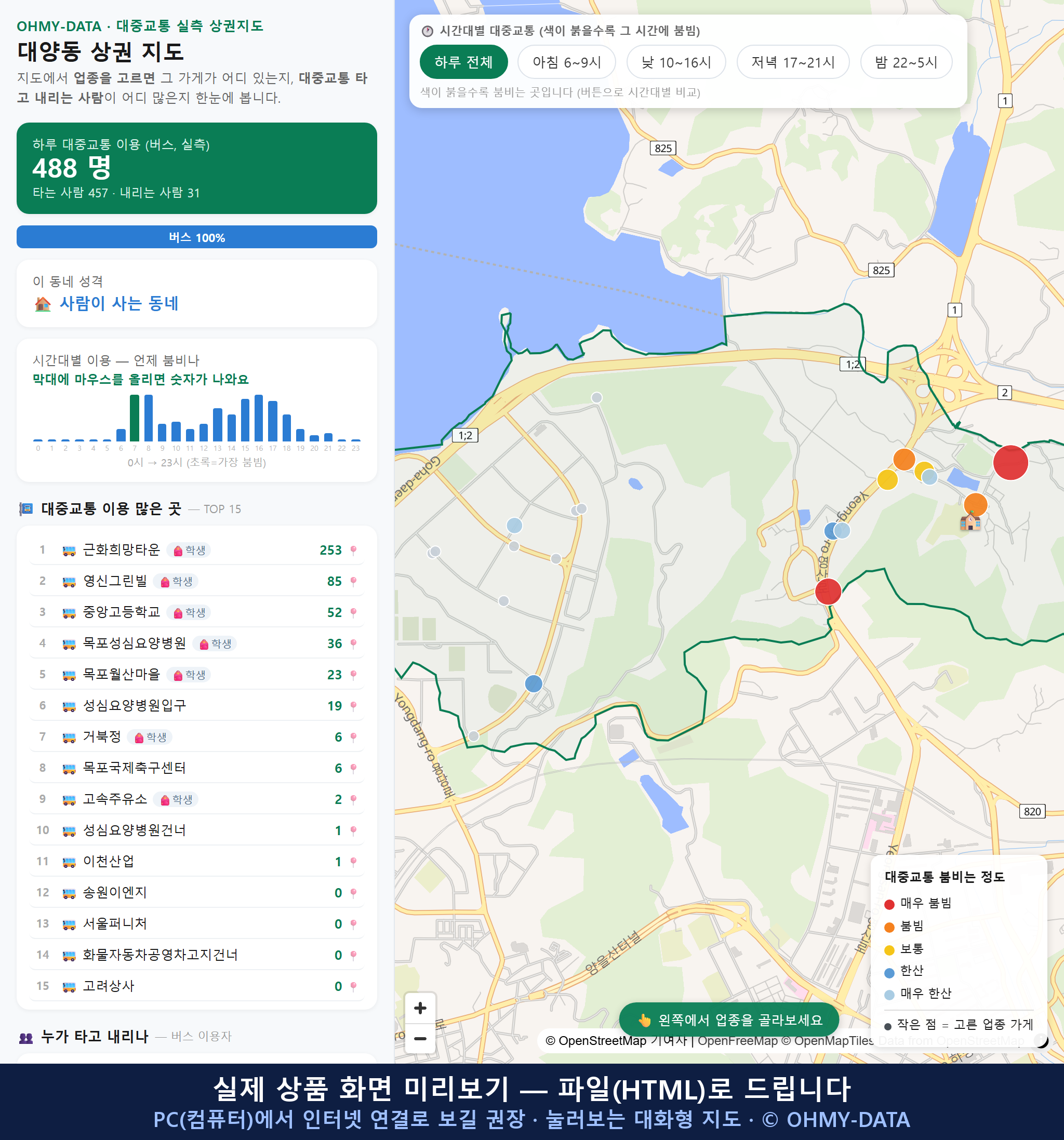The height and width of the screenshot is (1140, 1064).
Task: Select 이천산업 stop in list
Action: click(x=197, y=861)
